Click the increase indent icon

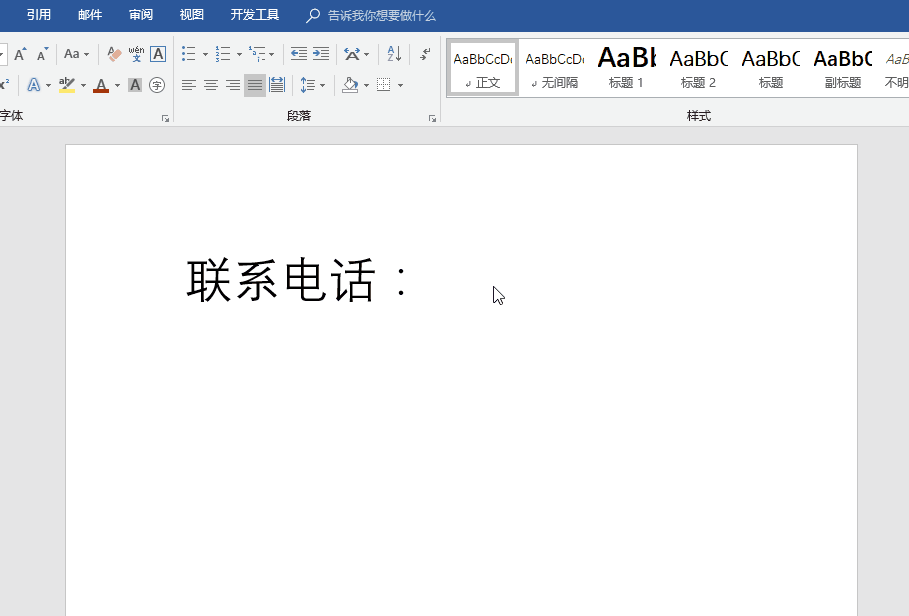click(x=321, y=54)
